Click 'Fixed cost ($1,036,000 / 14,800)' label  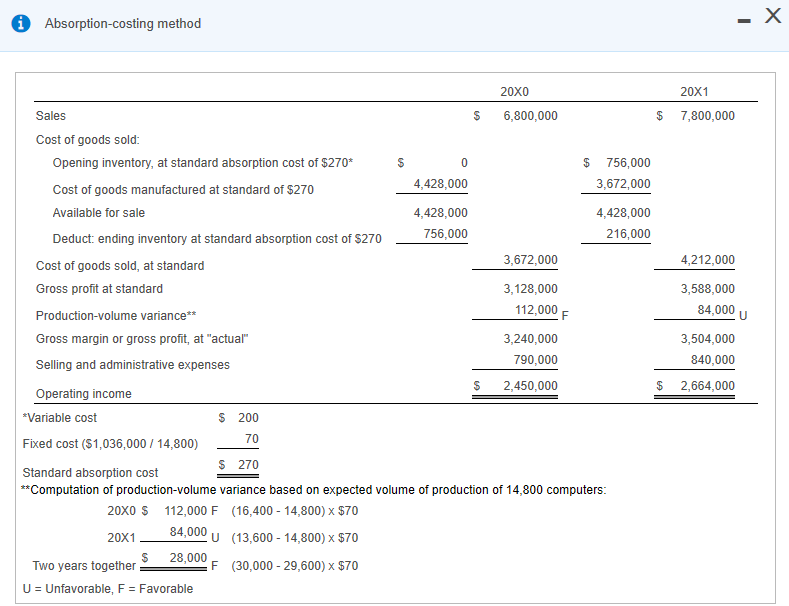110,444
